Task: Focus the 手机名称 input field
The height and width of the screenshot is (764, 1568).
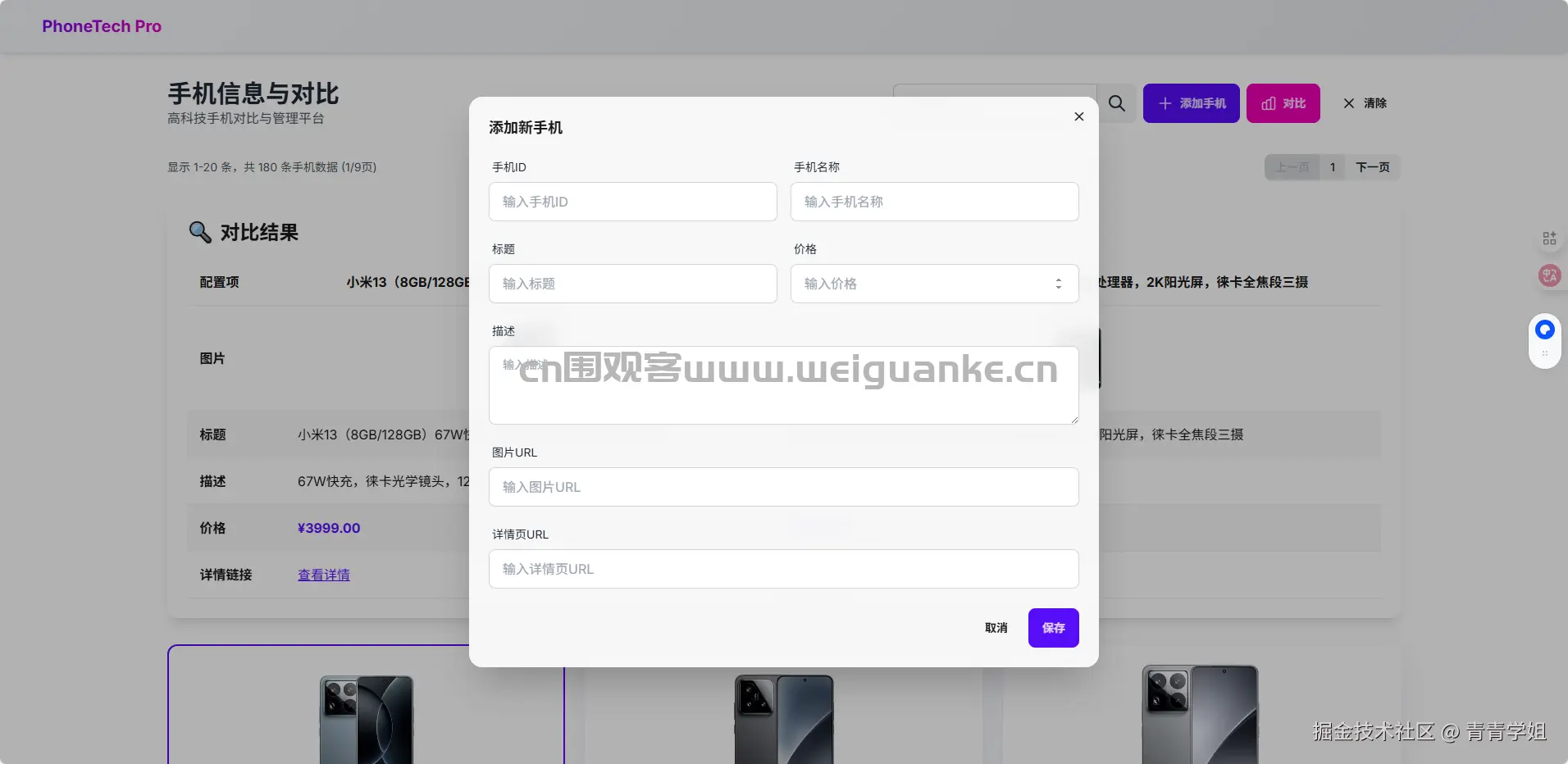Action: (935, 202)
